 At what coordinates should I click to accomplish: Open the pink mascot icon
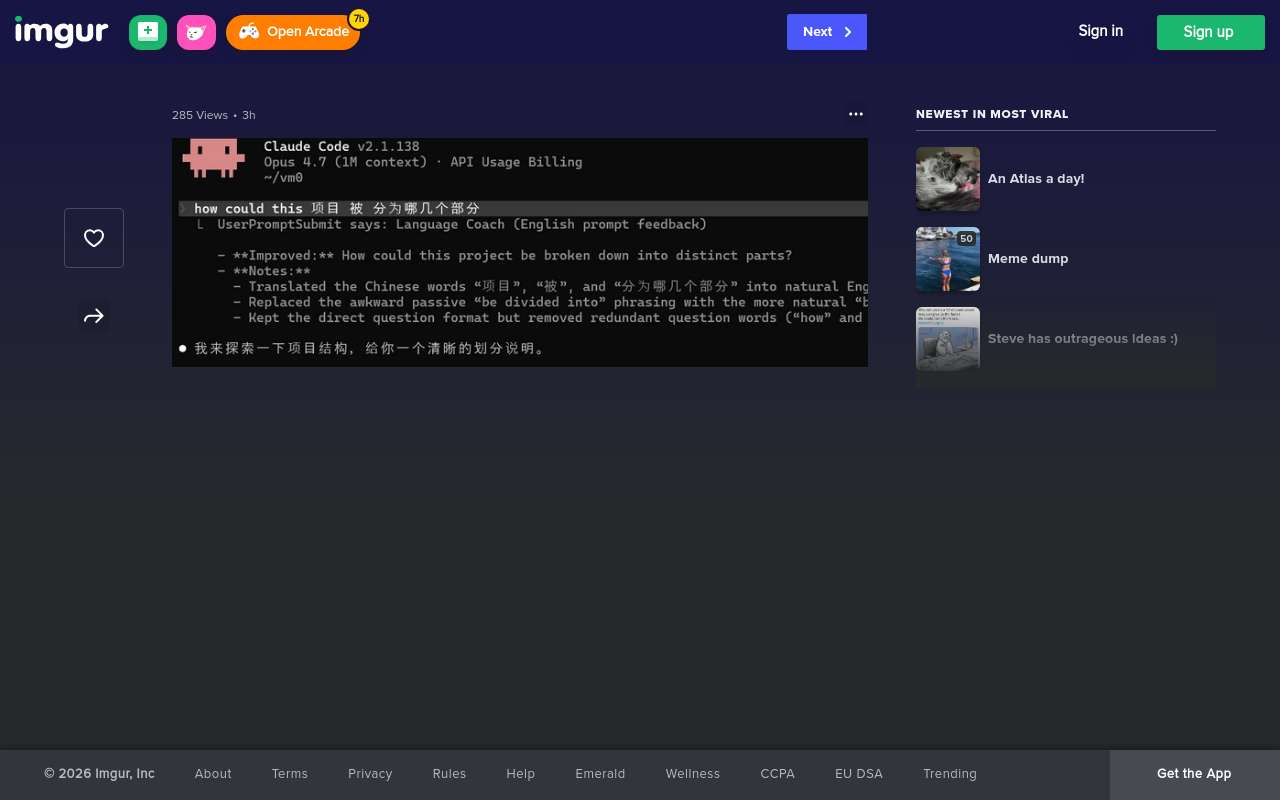pyautogui.click(x=196, y=32)
